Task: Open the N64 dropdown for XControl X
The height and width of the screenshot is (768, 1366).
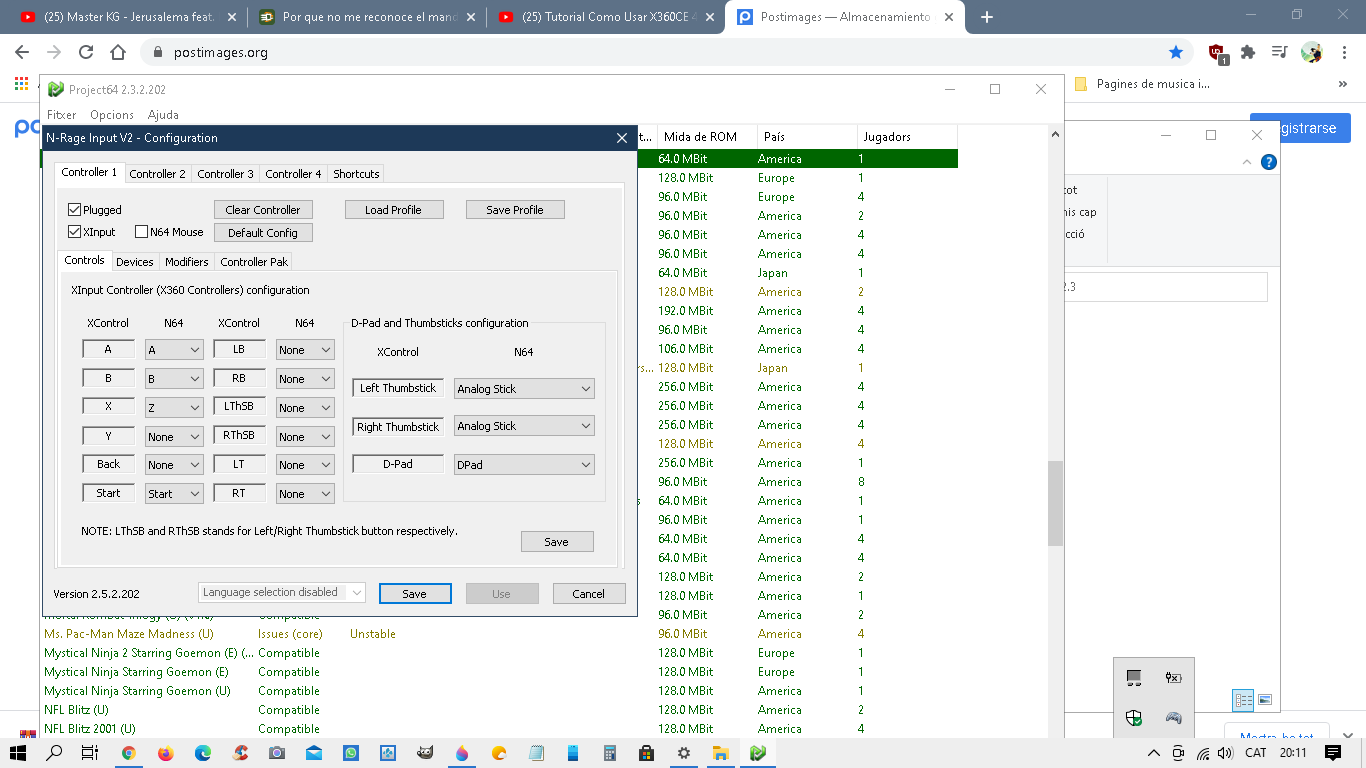Action: pos(174,408)
